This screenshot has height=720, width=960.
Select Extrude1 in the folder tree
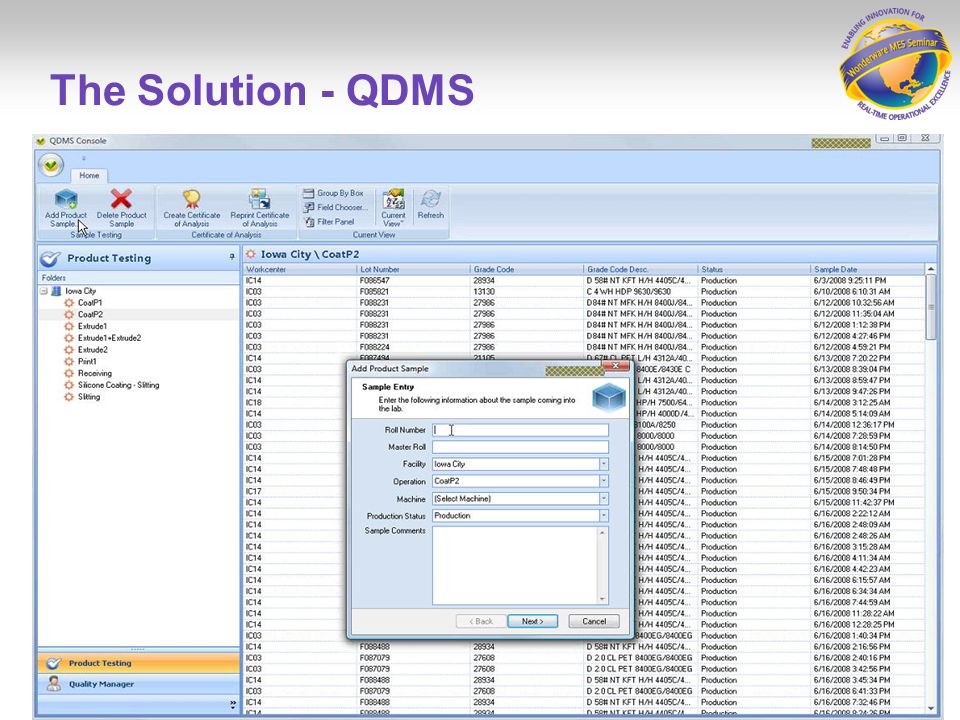(x=92, y=326)
